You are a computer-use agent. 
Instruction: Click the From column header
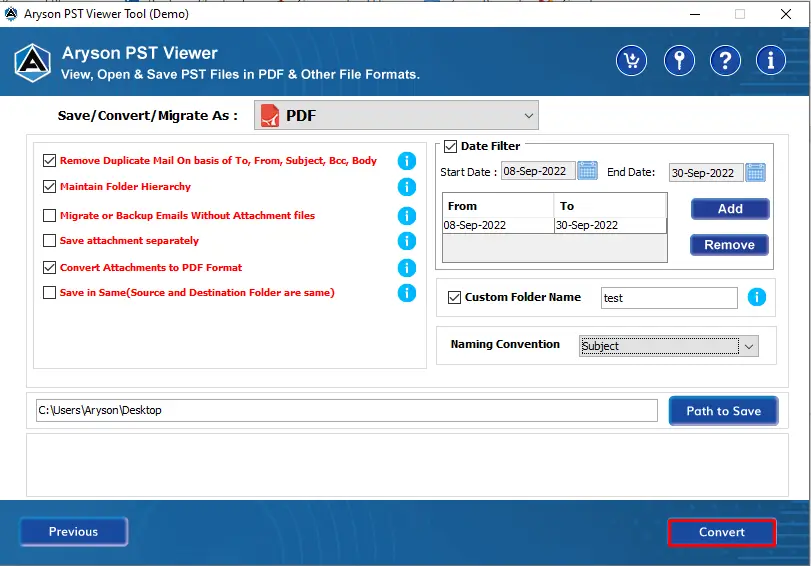(498, 206)
